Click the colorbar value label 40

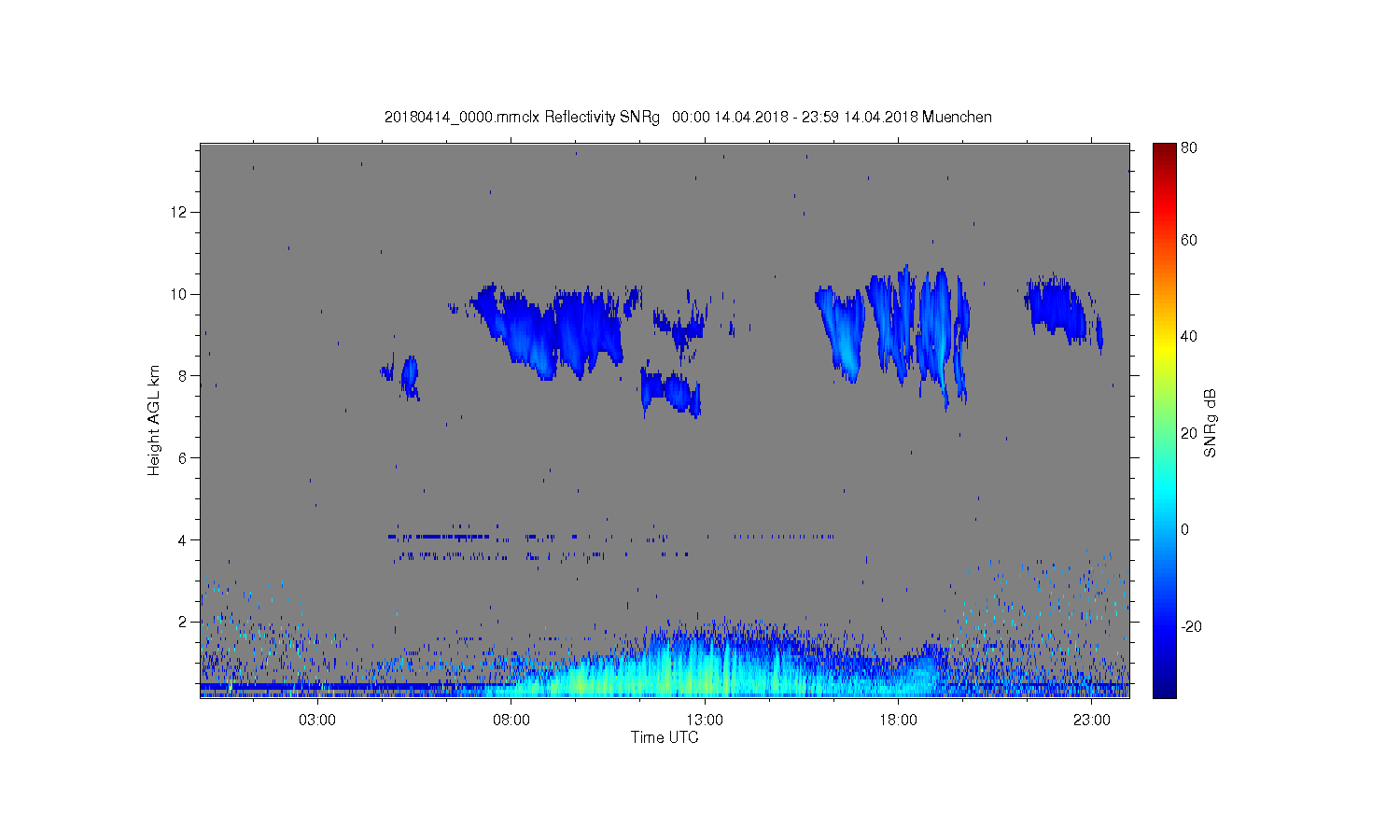[x=1189, y=336]
